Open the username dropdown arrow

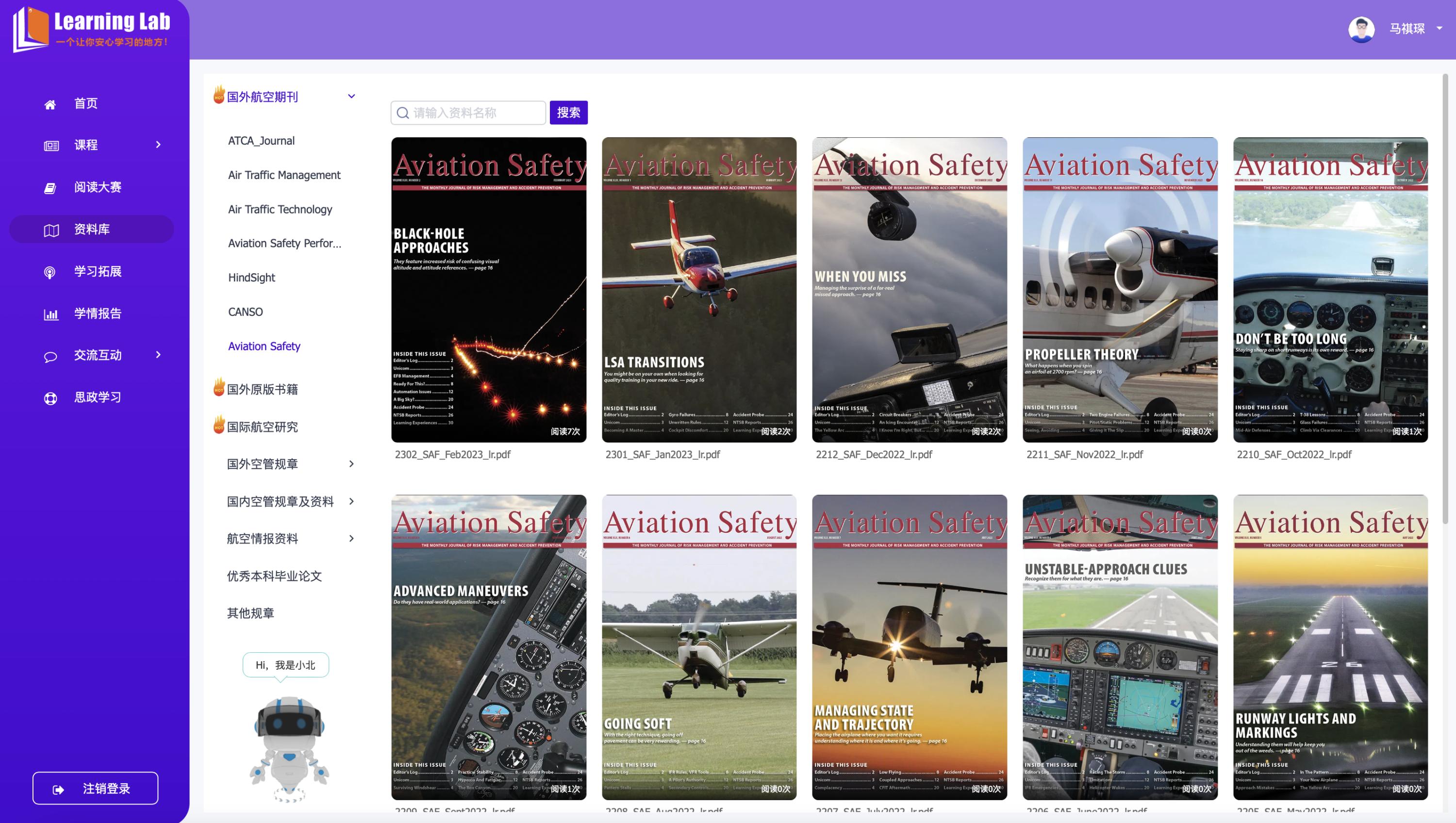tap(1439, 28)
